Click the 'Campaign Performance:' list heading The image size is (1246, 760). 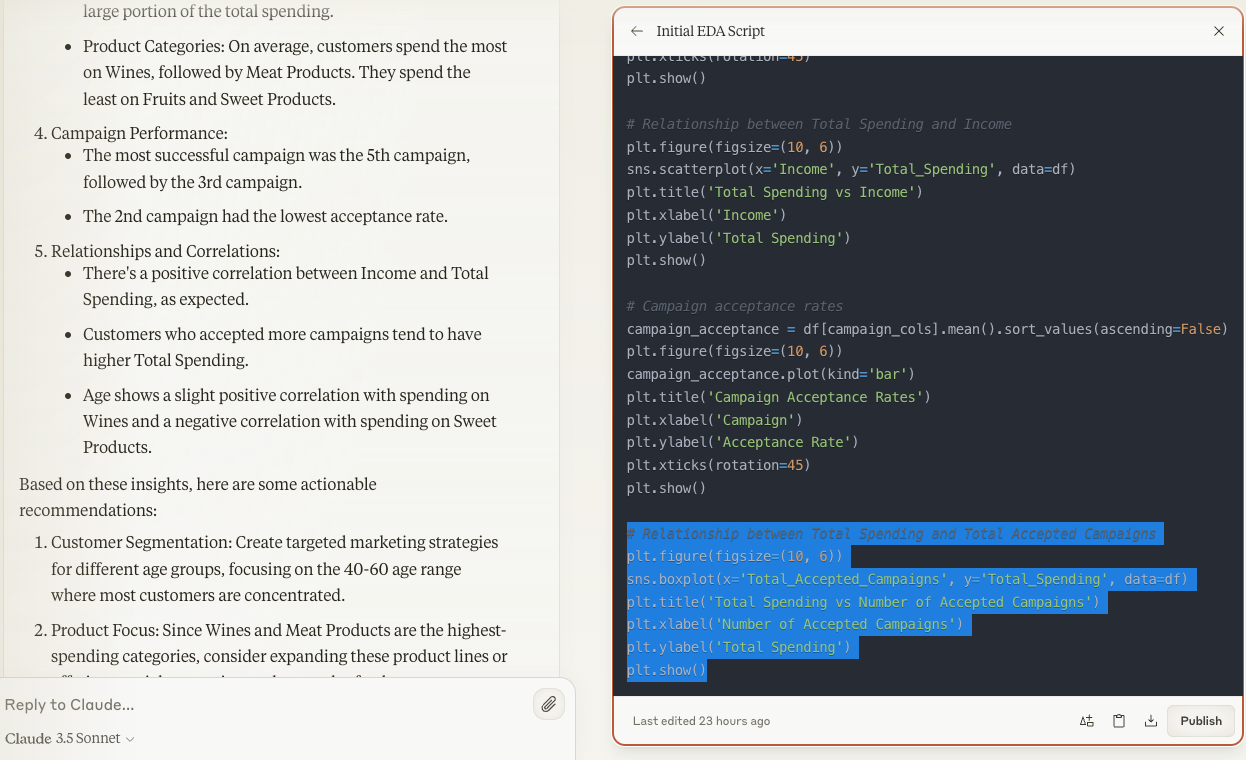click(139, 133)
